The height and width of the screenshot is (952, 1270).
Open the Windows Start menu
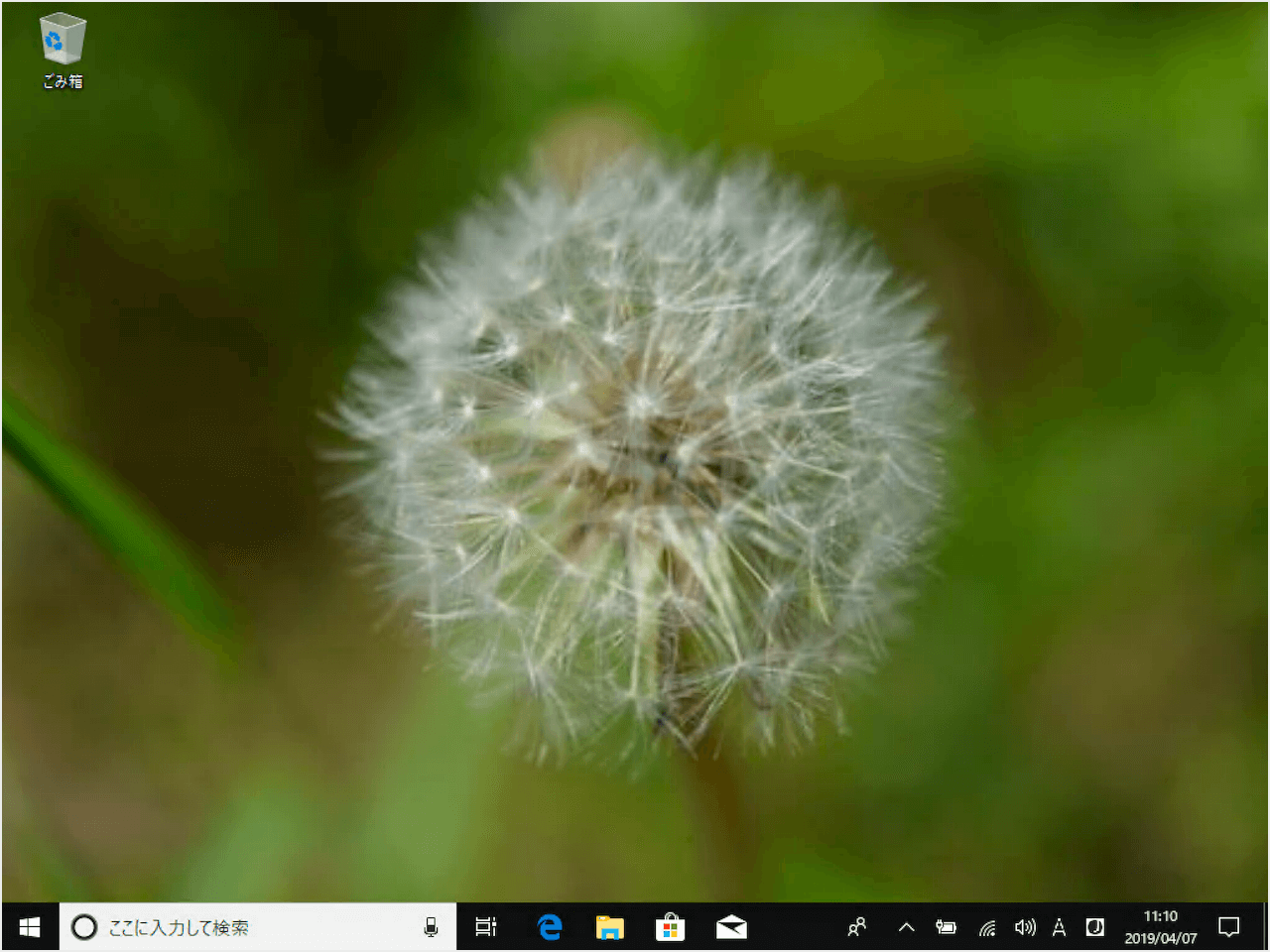(30, 927)
